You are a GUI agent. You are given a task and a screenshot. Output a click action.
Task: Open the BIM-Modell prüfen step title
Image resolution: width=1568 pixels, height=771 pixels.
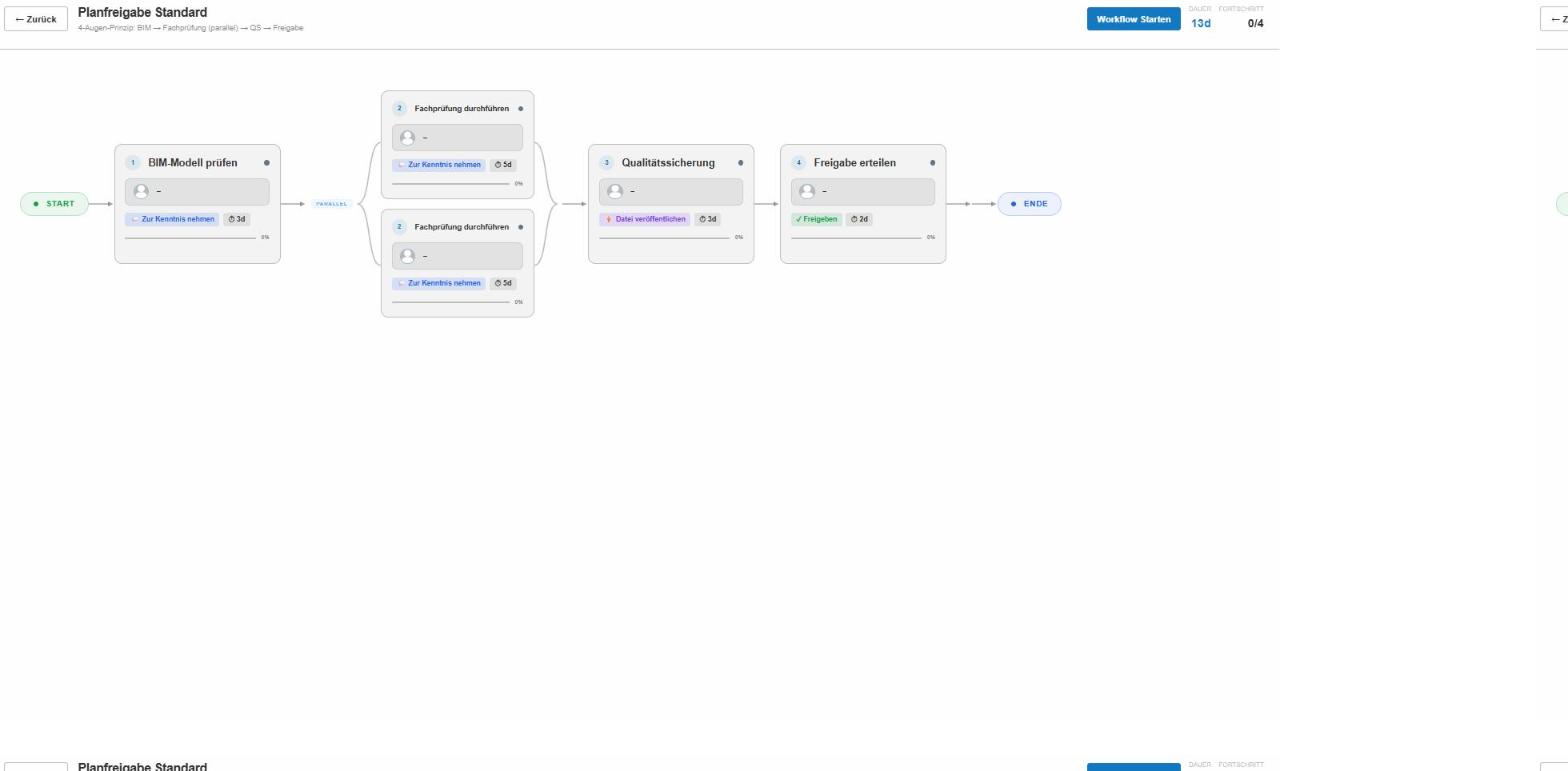193,163
